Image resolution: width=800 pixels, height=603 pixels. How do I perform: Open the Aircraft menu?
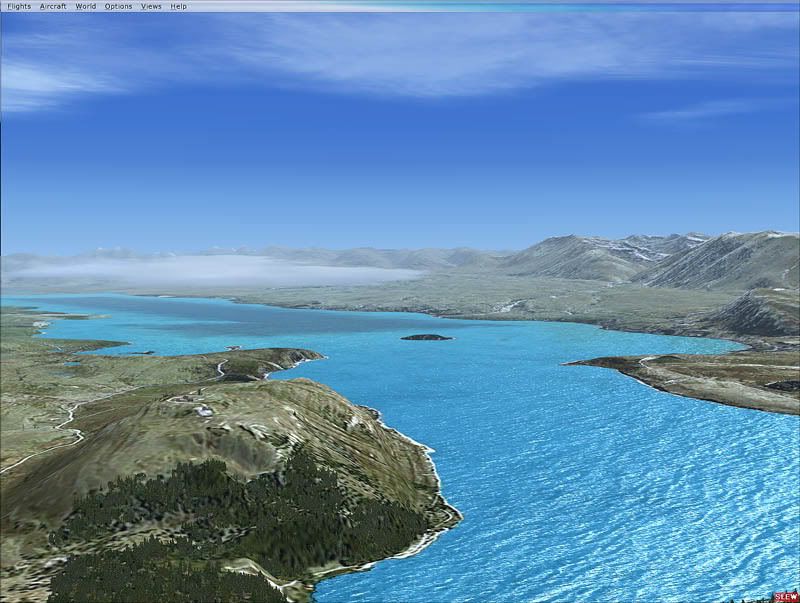[x=53, y=6]
